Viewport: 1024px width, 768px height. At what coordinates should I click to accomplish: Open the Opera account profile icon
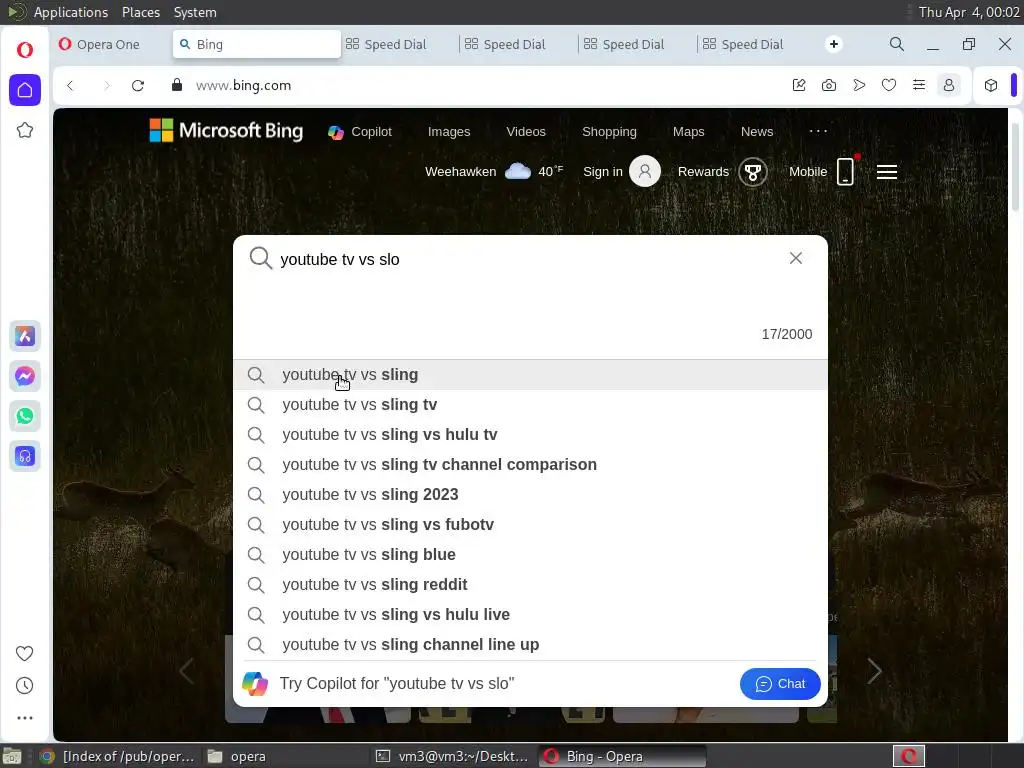tap(949, 85)
